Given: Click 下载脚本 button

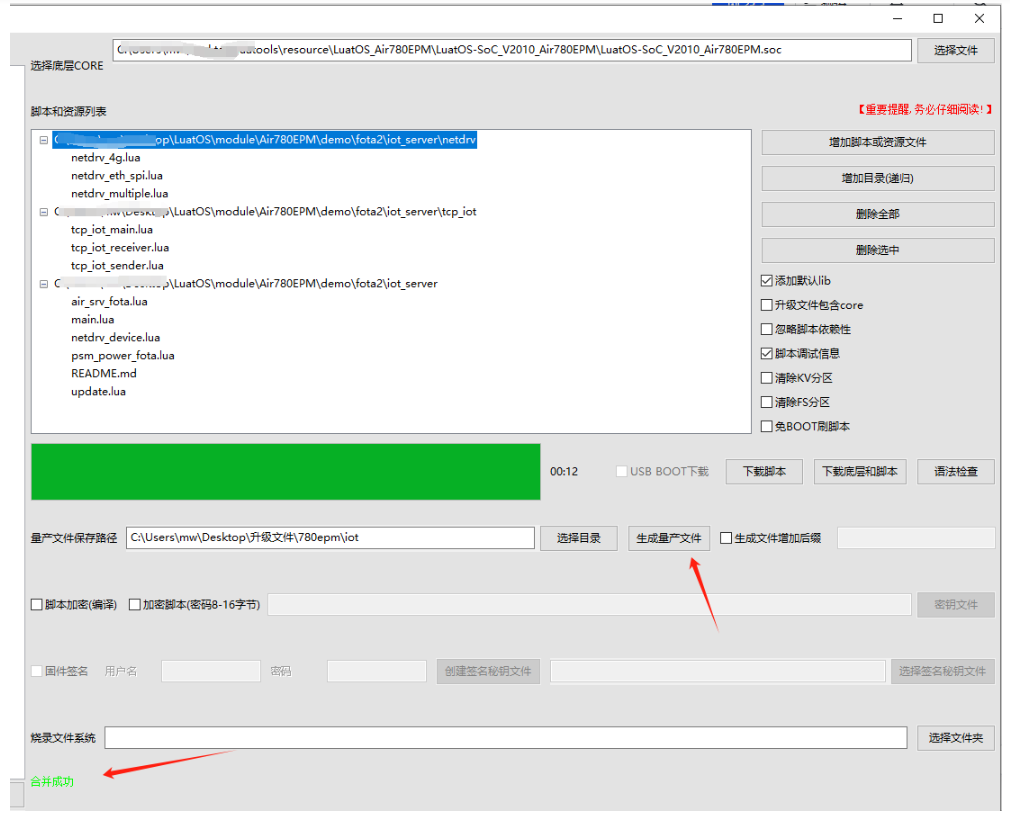Looking at the screenshot, I should pyautogui.click(x=764, y=472).
